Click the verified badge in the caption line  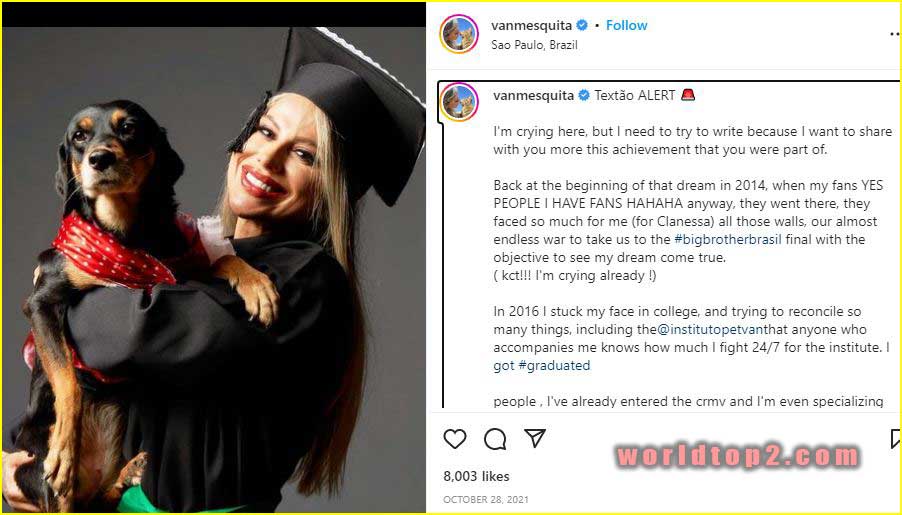(583, 96)
